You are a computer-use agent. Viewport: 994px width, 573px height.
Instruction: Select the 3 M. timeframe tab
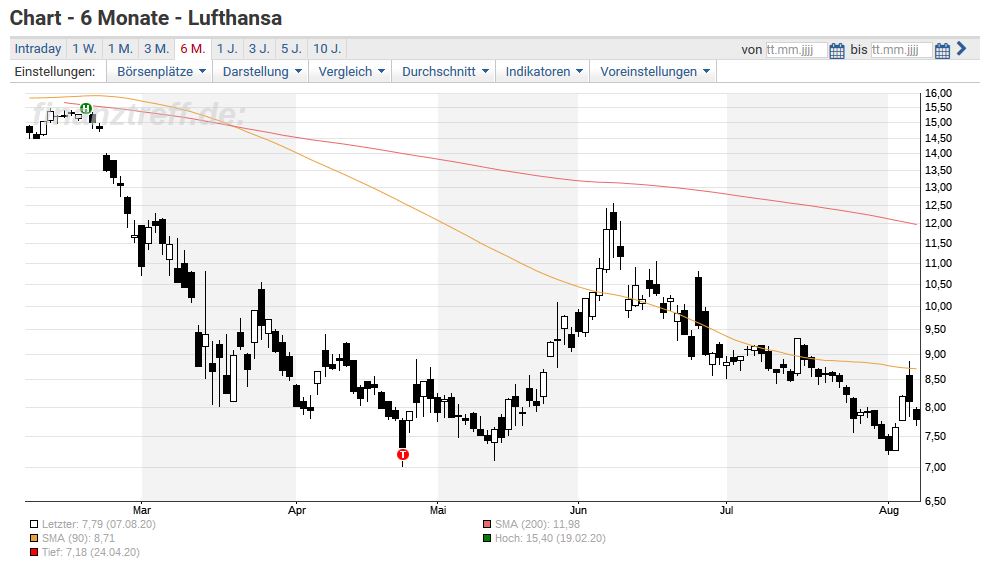point(156,49)
